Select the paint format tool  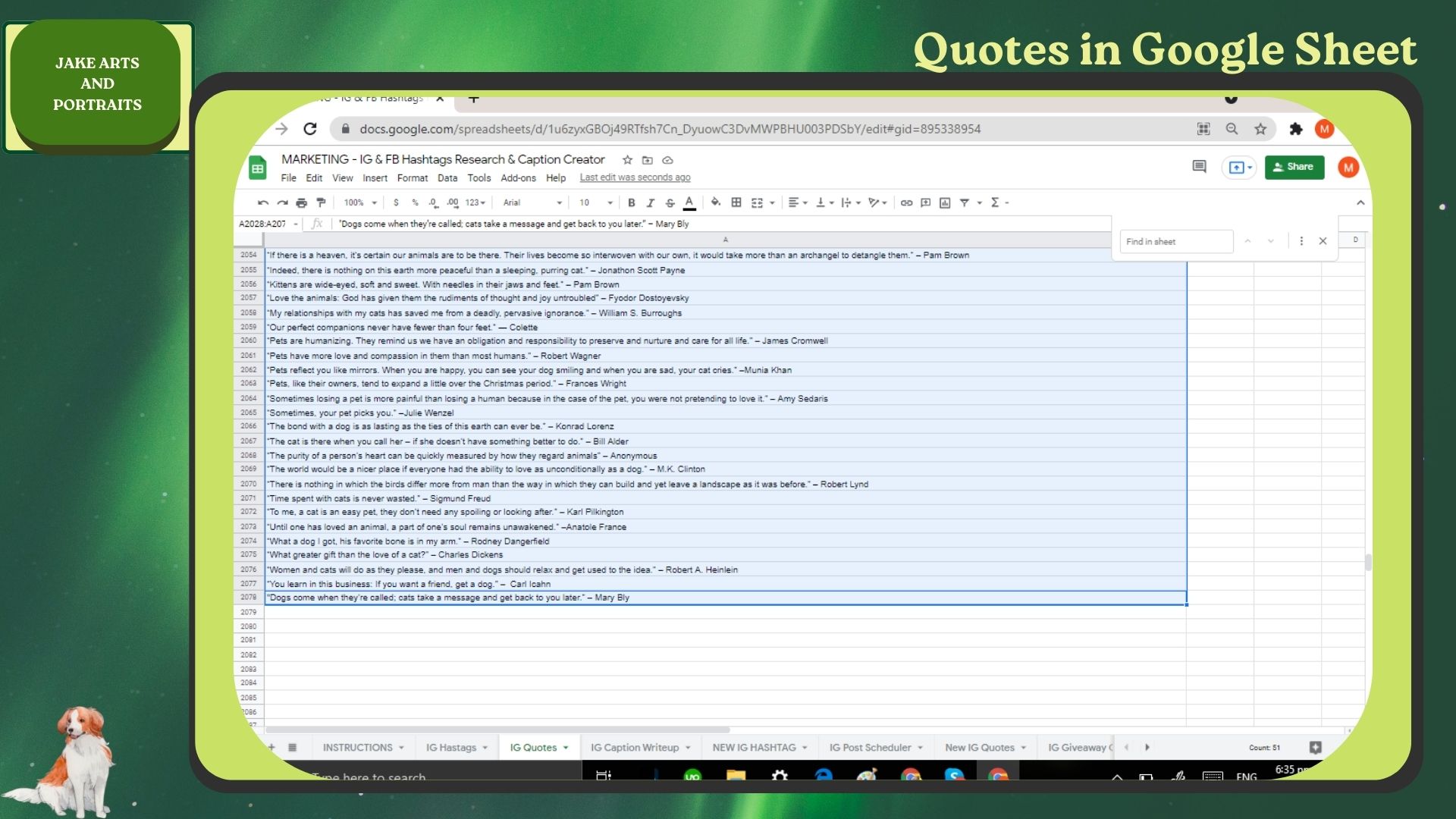coord(321,203)
